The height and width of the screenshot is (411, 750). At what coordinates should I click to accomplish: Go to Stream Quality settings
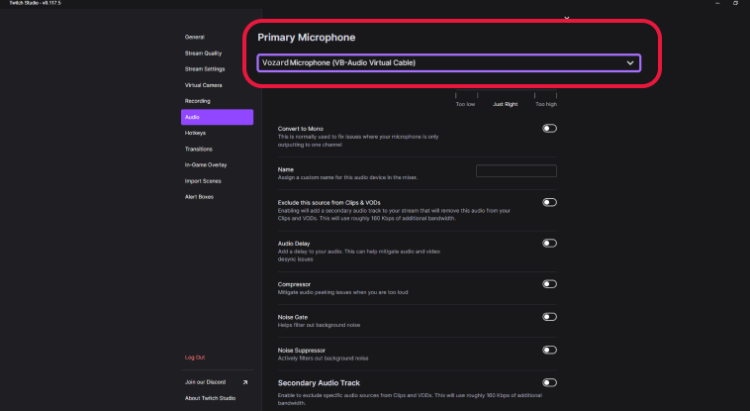(x=203, y=53)
